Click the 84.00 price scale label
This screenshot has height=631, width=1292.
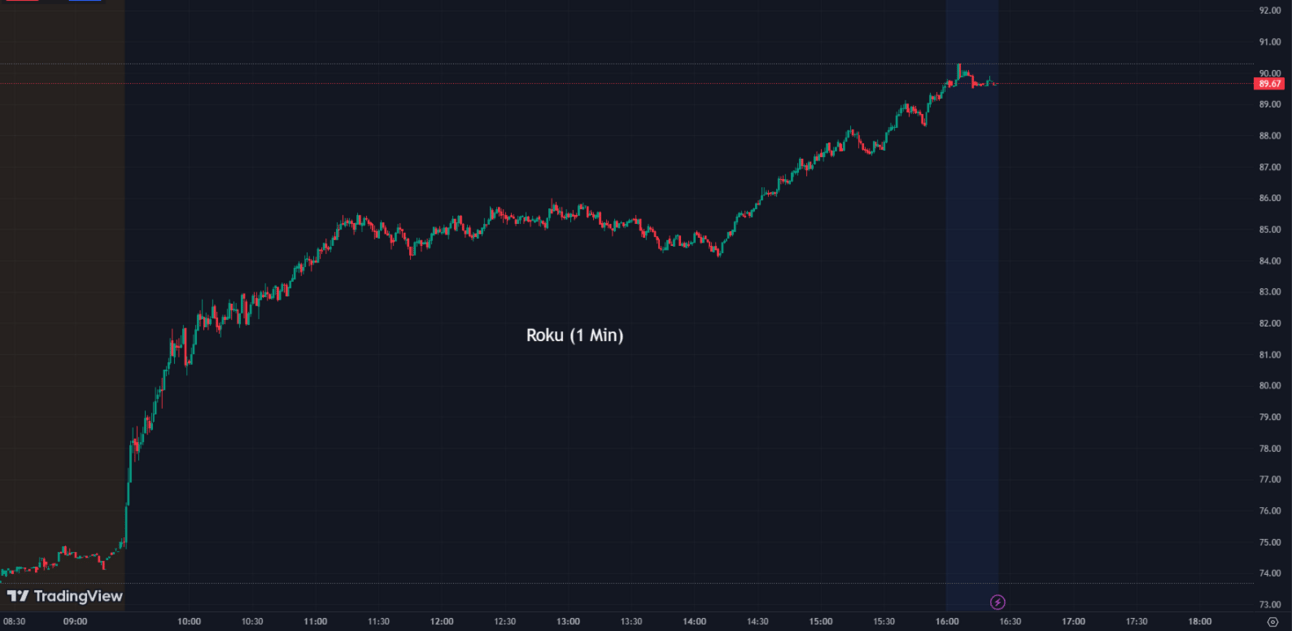[x=1270, y=261]
